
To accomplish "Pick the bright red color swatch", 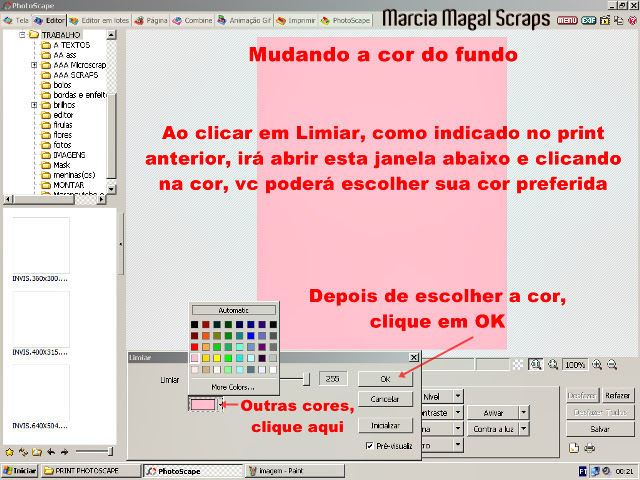I will pos(195,347).
